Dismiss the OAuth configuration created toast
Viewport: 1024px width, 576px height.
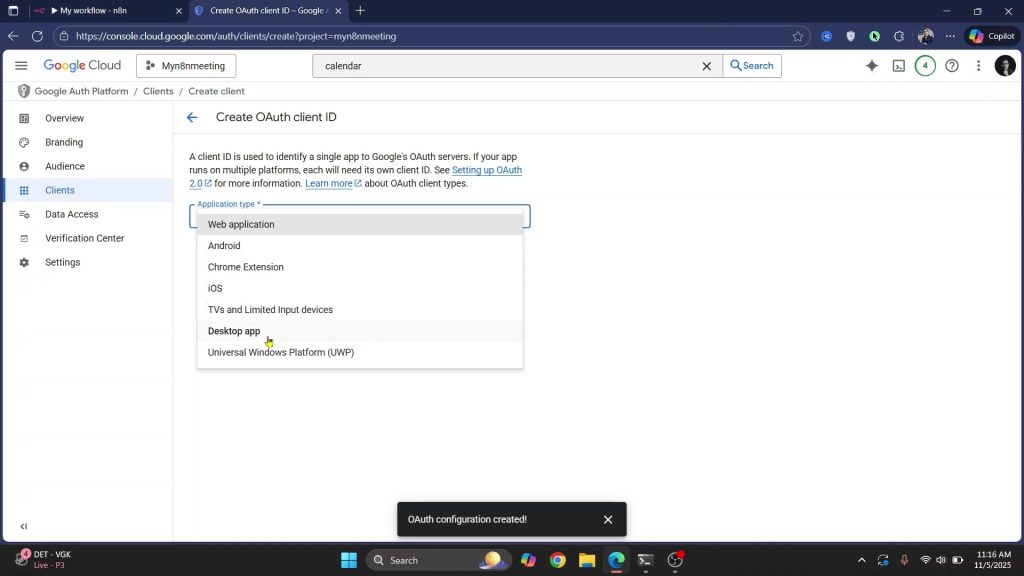608,519
